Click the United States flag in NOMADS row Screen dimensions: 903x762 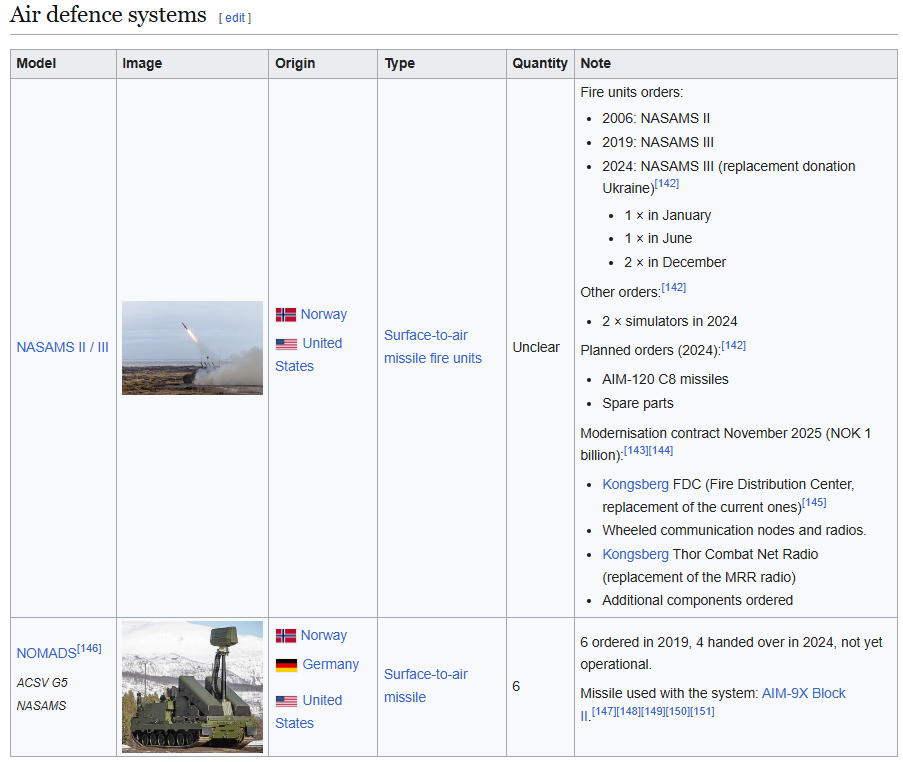pos(286,700)
